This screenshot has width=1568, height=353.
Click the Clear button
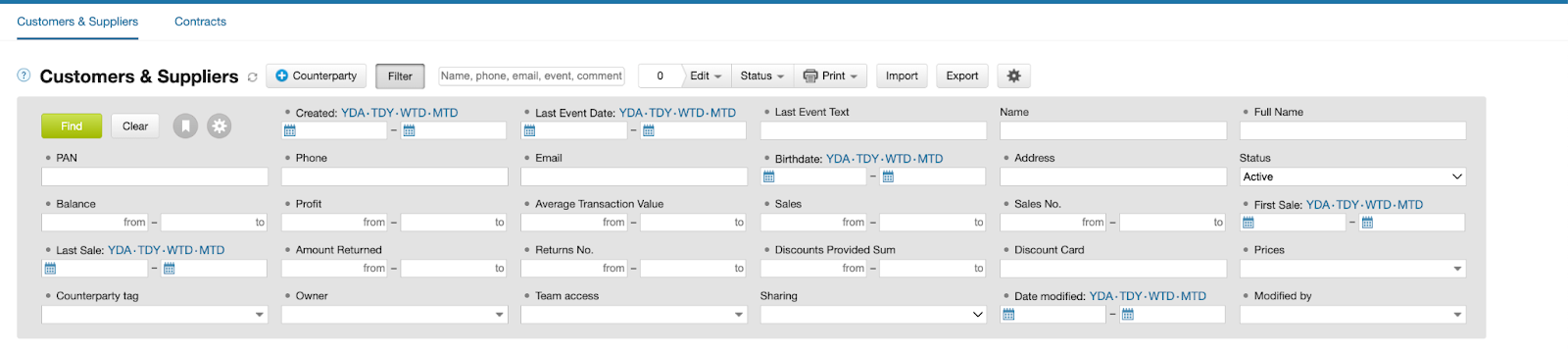[x=135, y=126]
